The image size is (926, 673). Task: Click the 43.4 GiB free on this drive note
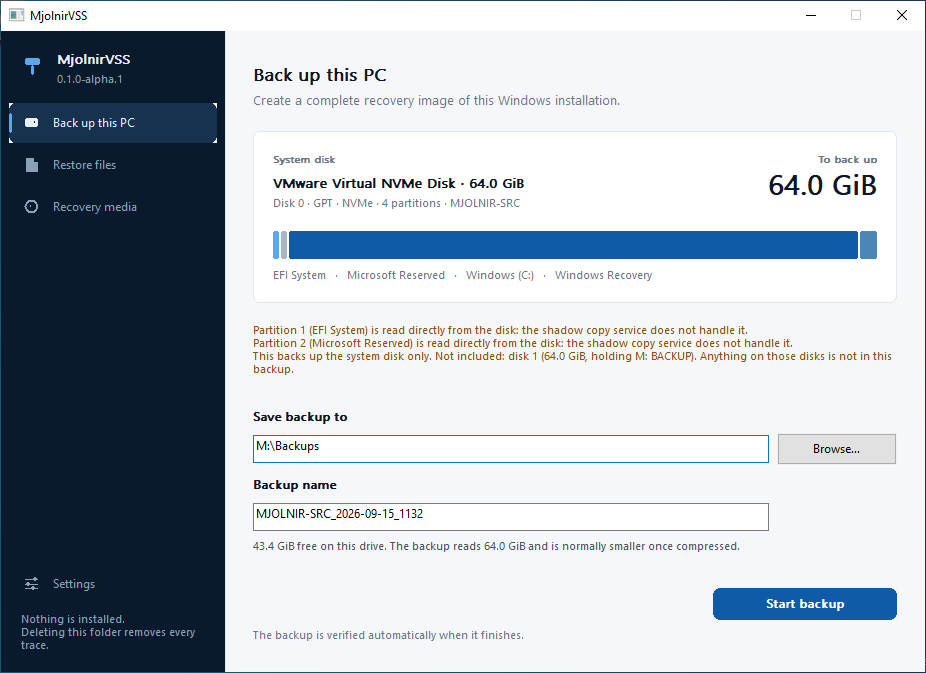click(x=496, y=546)
